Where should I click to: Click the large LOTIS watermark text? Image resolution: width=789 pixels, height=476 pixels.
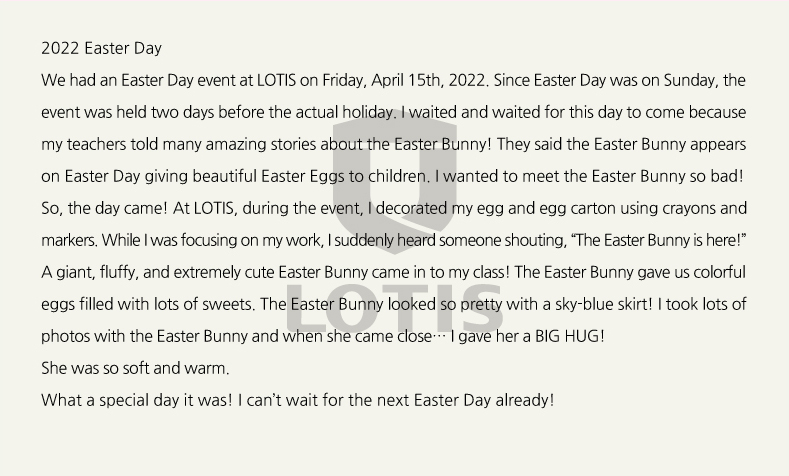[395, 307]
